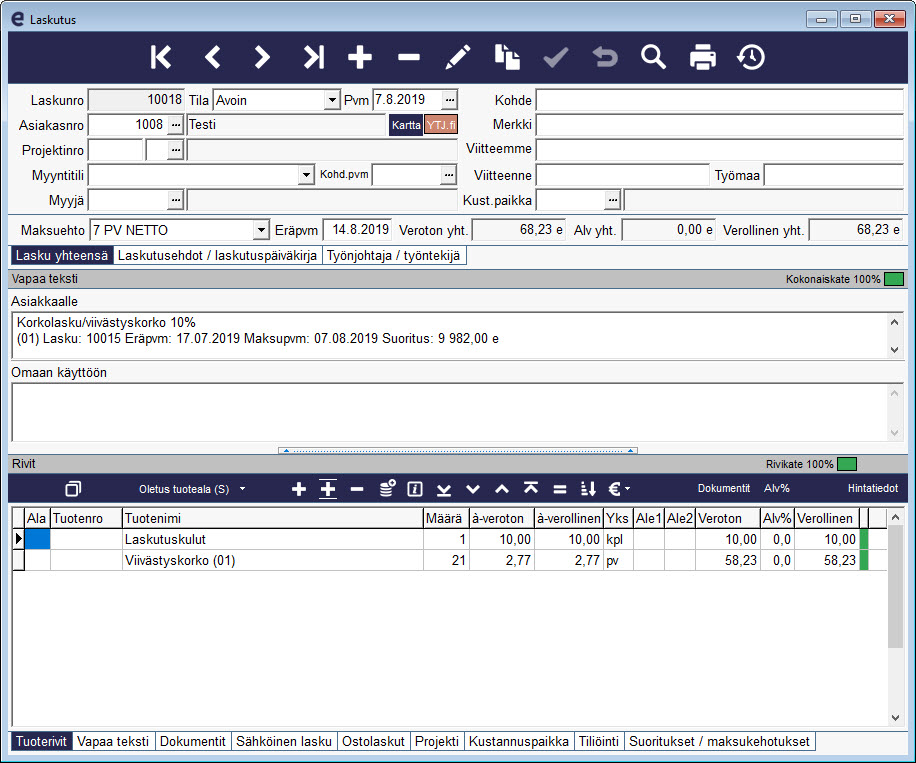Browse customers with Asiakasnro ellipsis button
Image resolution: width=916 pixels, height=763 pixels.
pyautogui.click(x=176, y=125)
